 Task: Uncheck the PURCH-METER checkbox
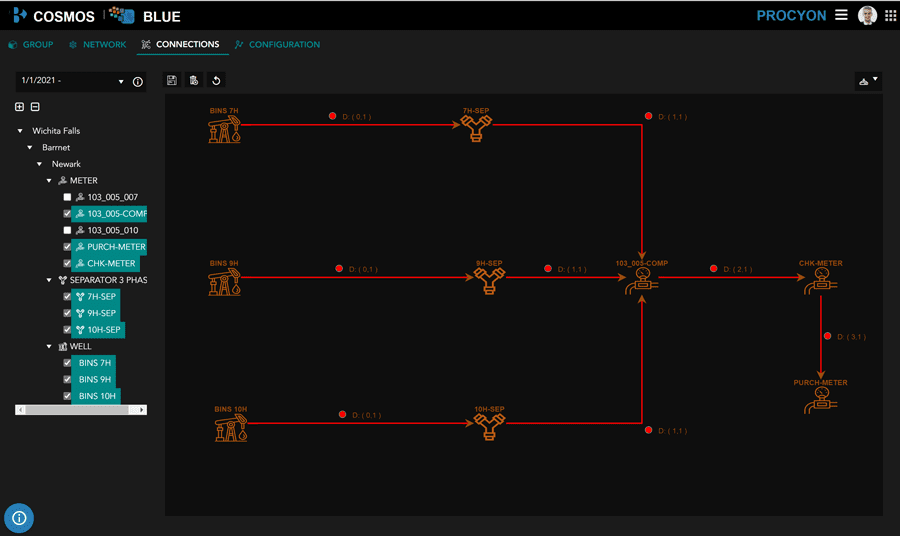point(67,247)
